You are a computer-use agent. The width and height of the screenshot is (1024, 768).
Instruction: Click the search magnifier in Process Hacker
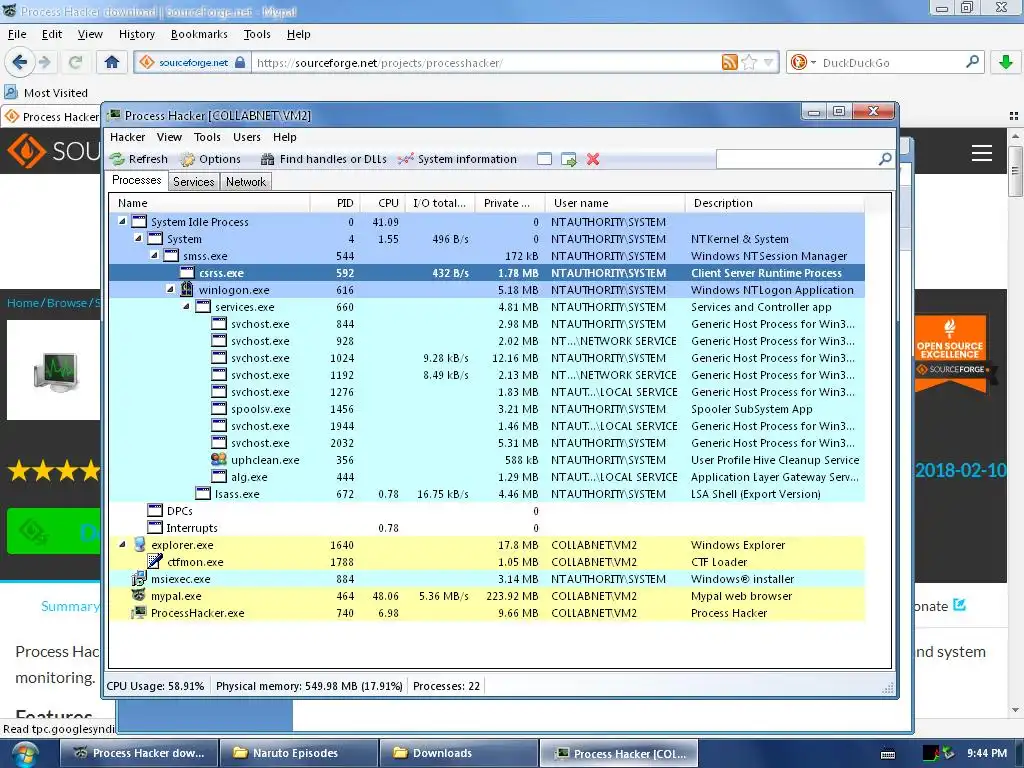click(885, 159)
